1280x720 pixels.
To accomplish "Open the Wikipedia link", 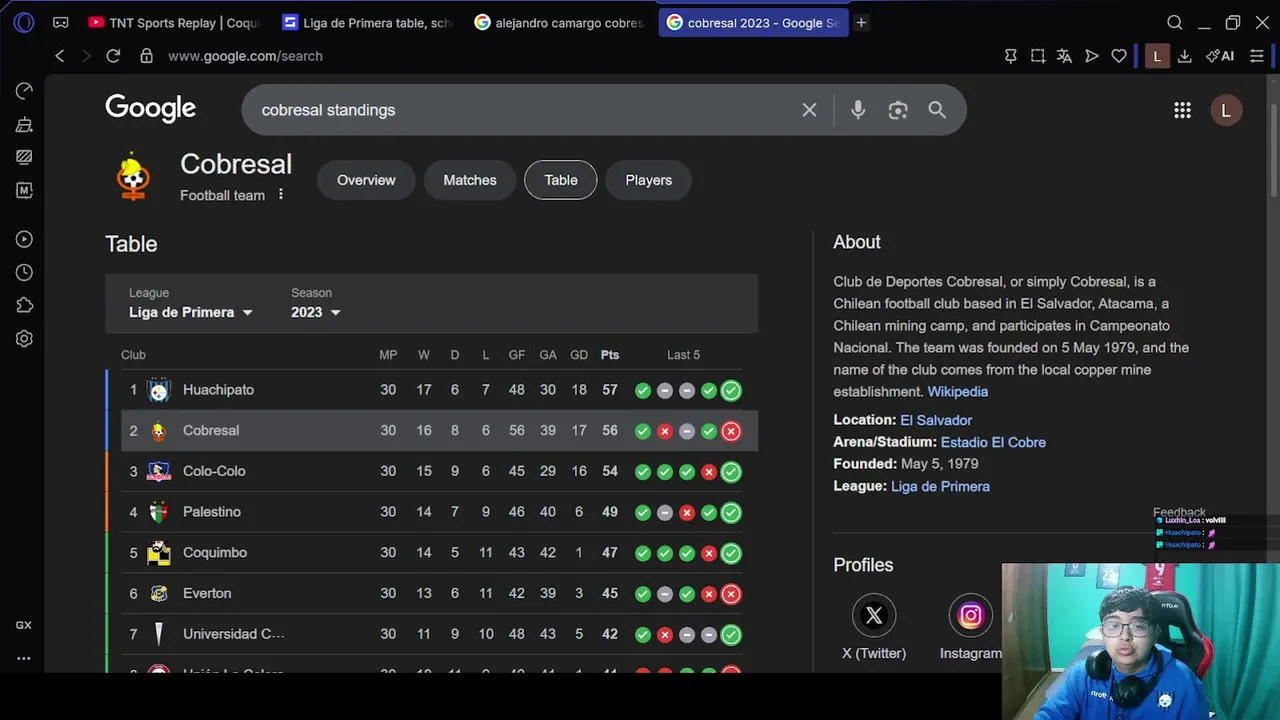I will tap(958, 392).
